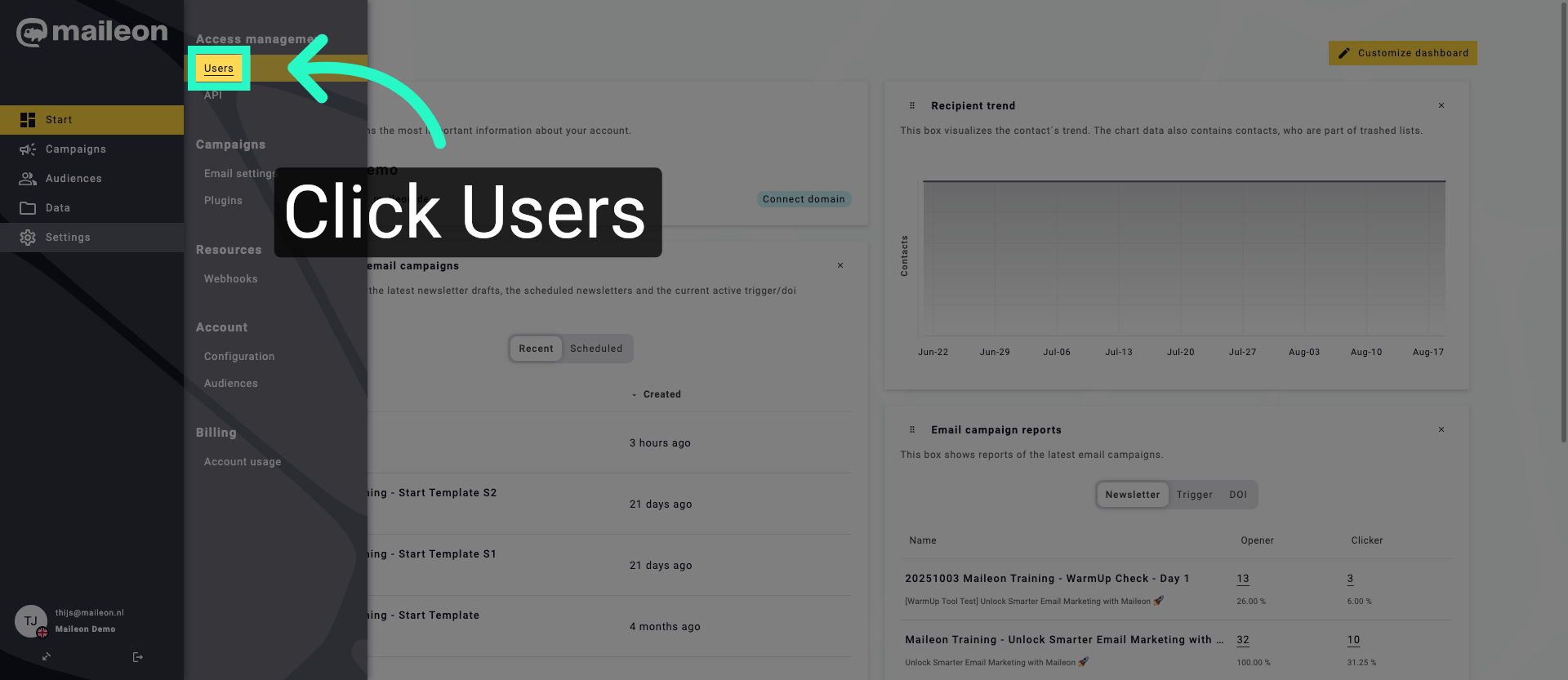
Task: Open Account usage under Billing
Action: tap(243, 462)
